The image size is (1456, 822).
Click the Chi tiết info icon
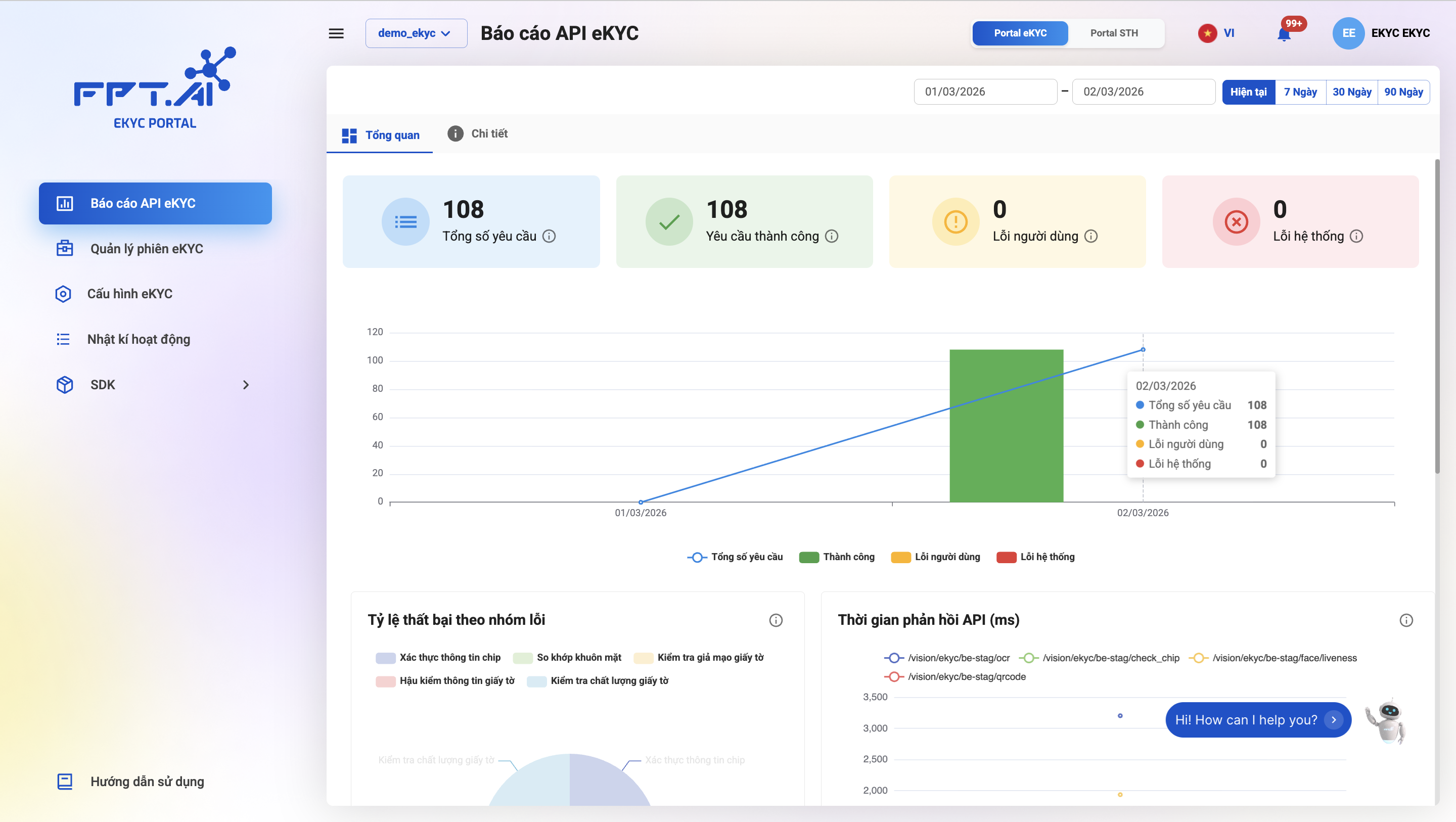[455, 134]
